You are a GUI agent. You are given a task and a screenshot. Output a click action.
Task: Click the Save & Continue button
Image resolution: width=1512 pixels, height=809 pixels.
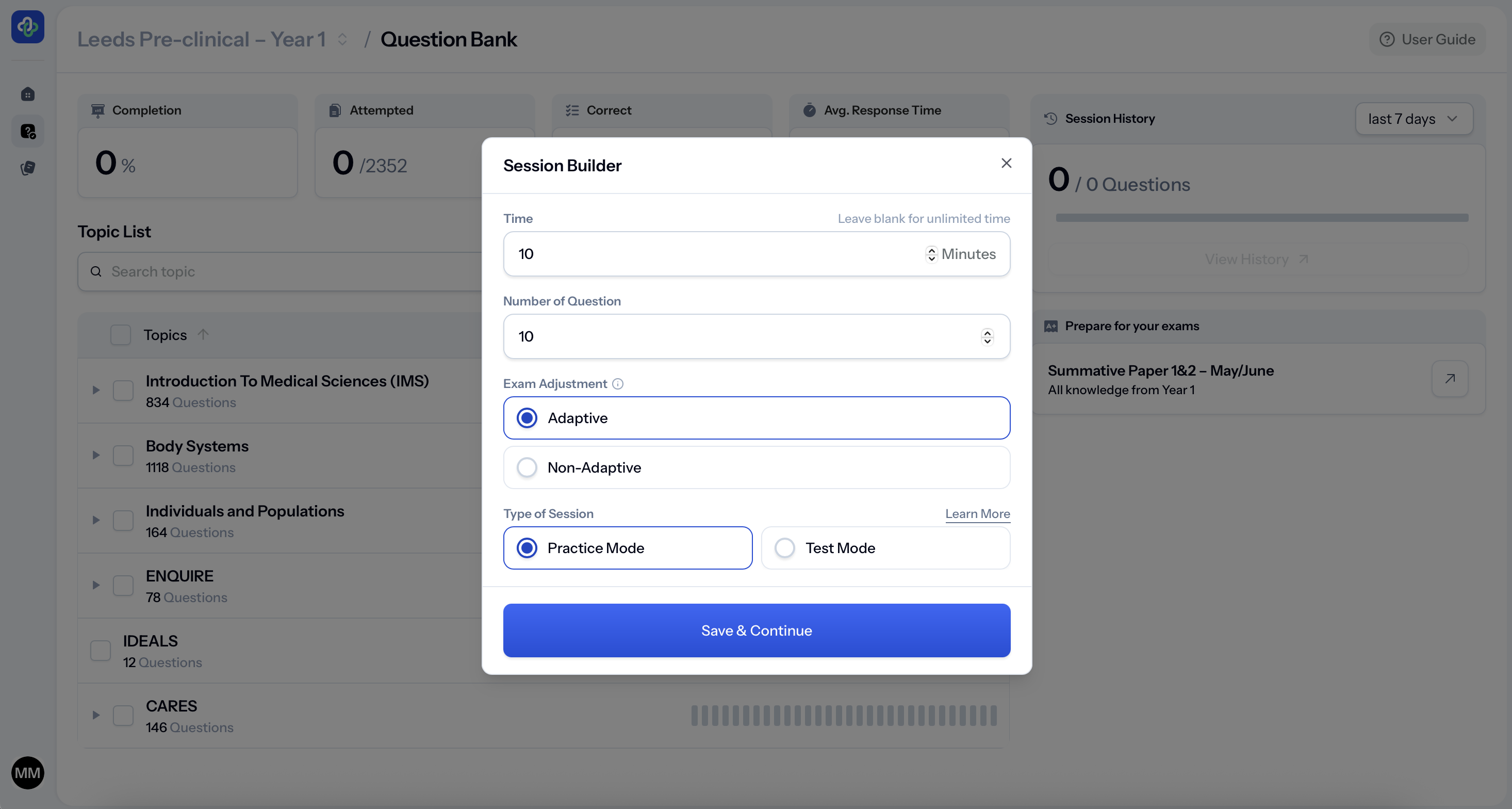756,630
